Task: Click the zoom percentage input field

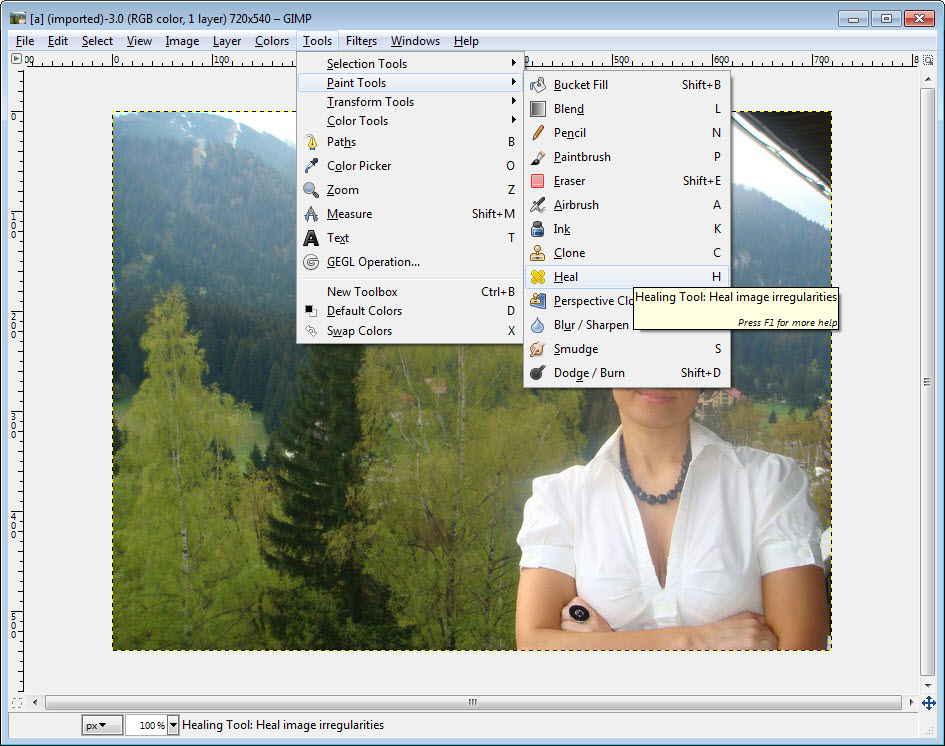Action: click(146, 725)
